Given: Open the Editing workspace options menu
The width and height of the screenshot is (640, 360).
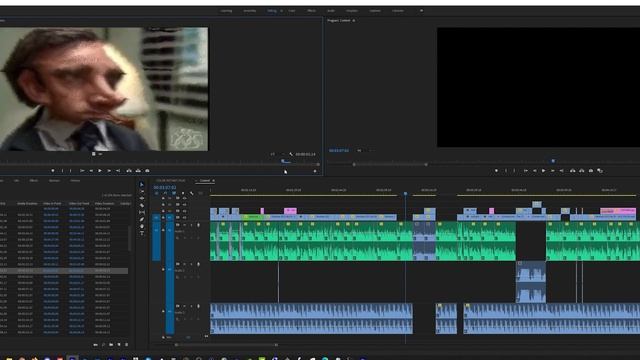Looking at the screenshot, I should pos(281,11).
